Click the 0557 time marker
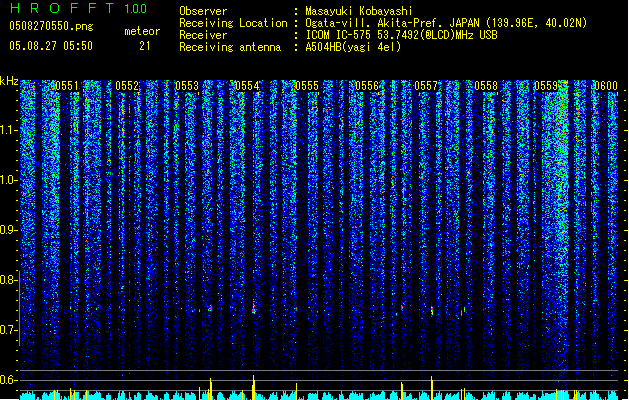The width and height of the screenshot is (629, 400). (x=426, y=86)
